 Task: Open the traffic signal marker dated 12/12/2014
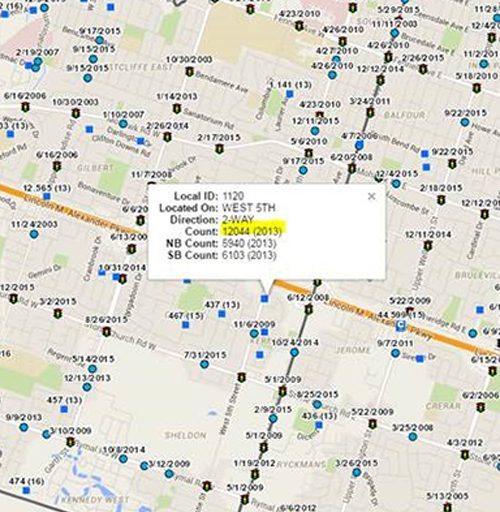tap(380, 80)
